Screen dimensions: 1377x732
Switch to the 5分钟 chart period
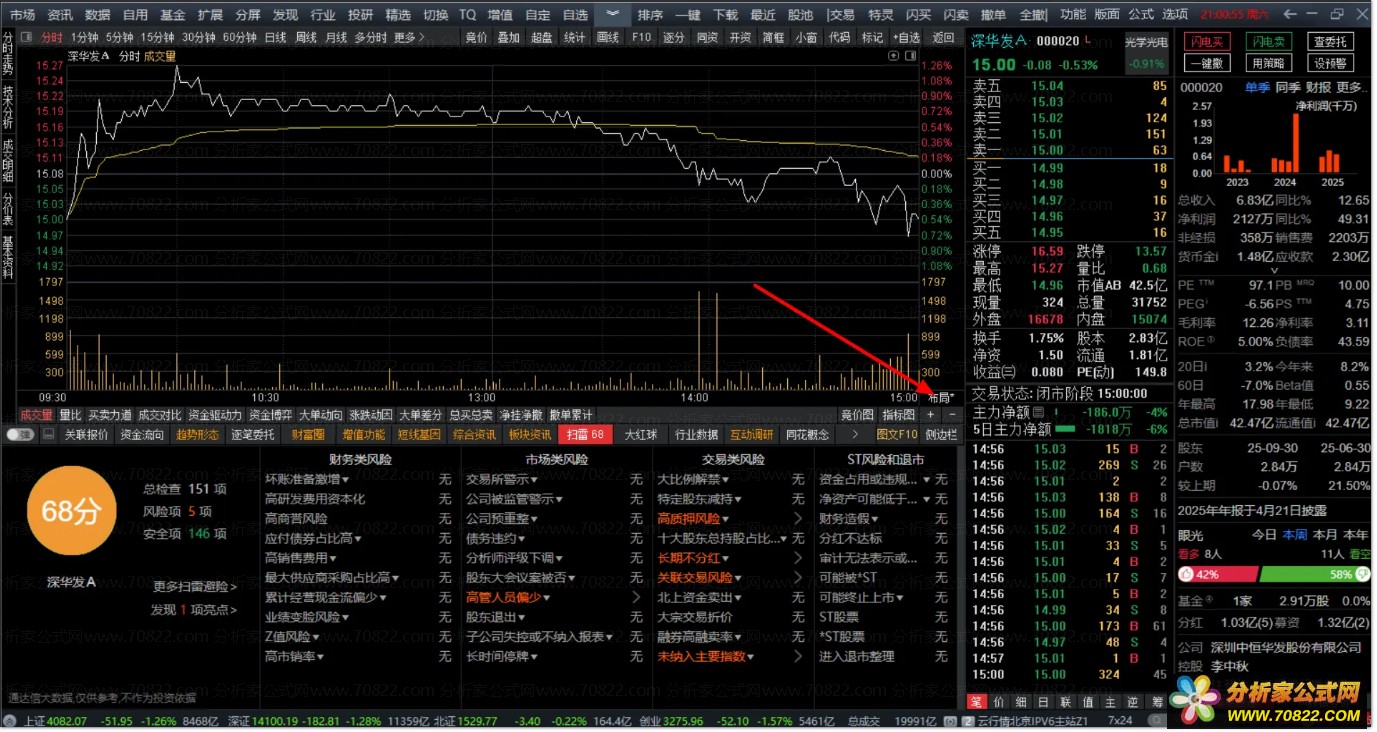(x=119, y=37)
